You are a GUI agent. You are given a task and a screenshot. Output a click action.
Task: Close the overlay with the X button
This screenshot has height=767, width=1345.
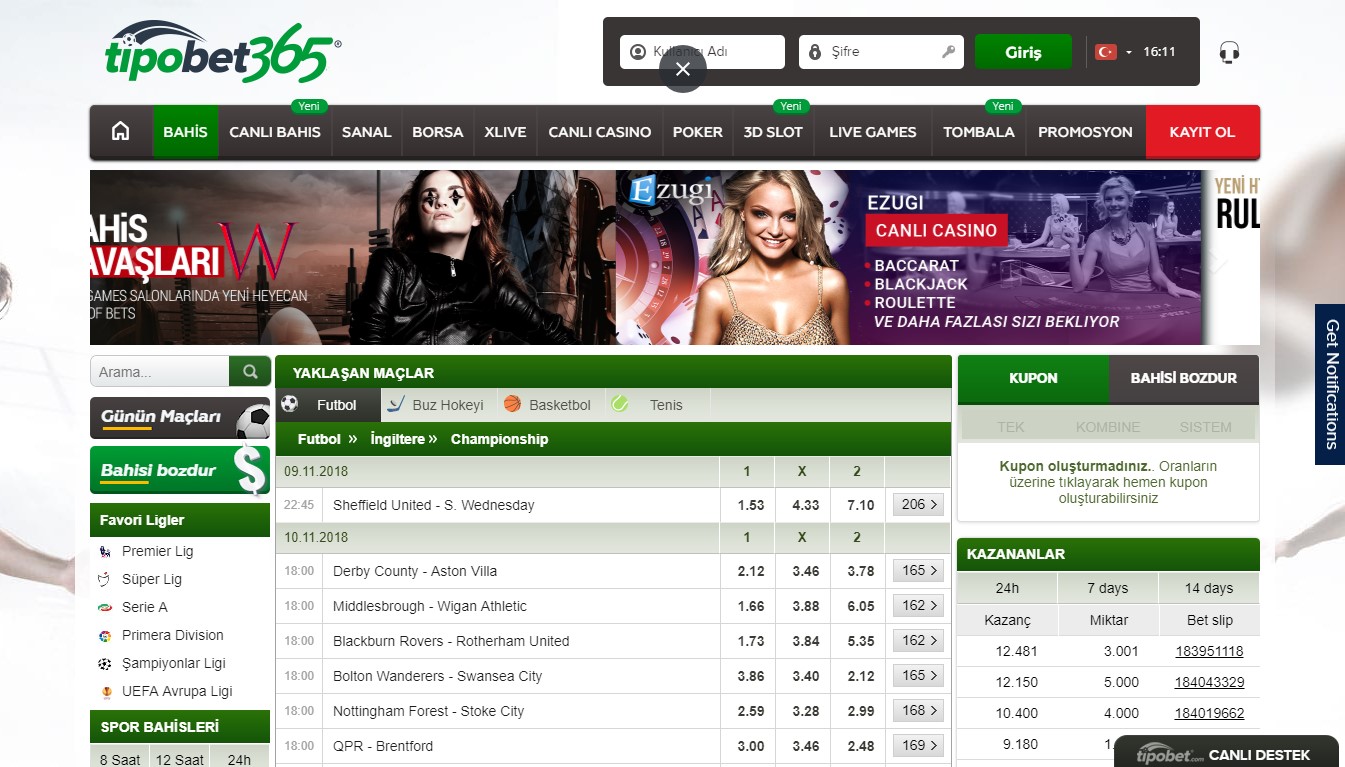(683, 69)
